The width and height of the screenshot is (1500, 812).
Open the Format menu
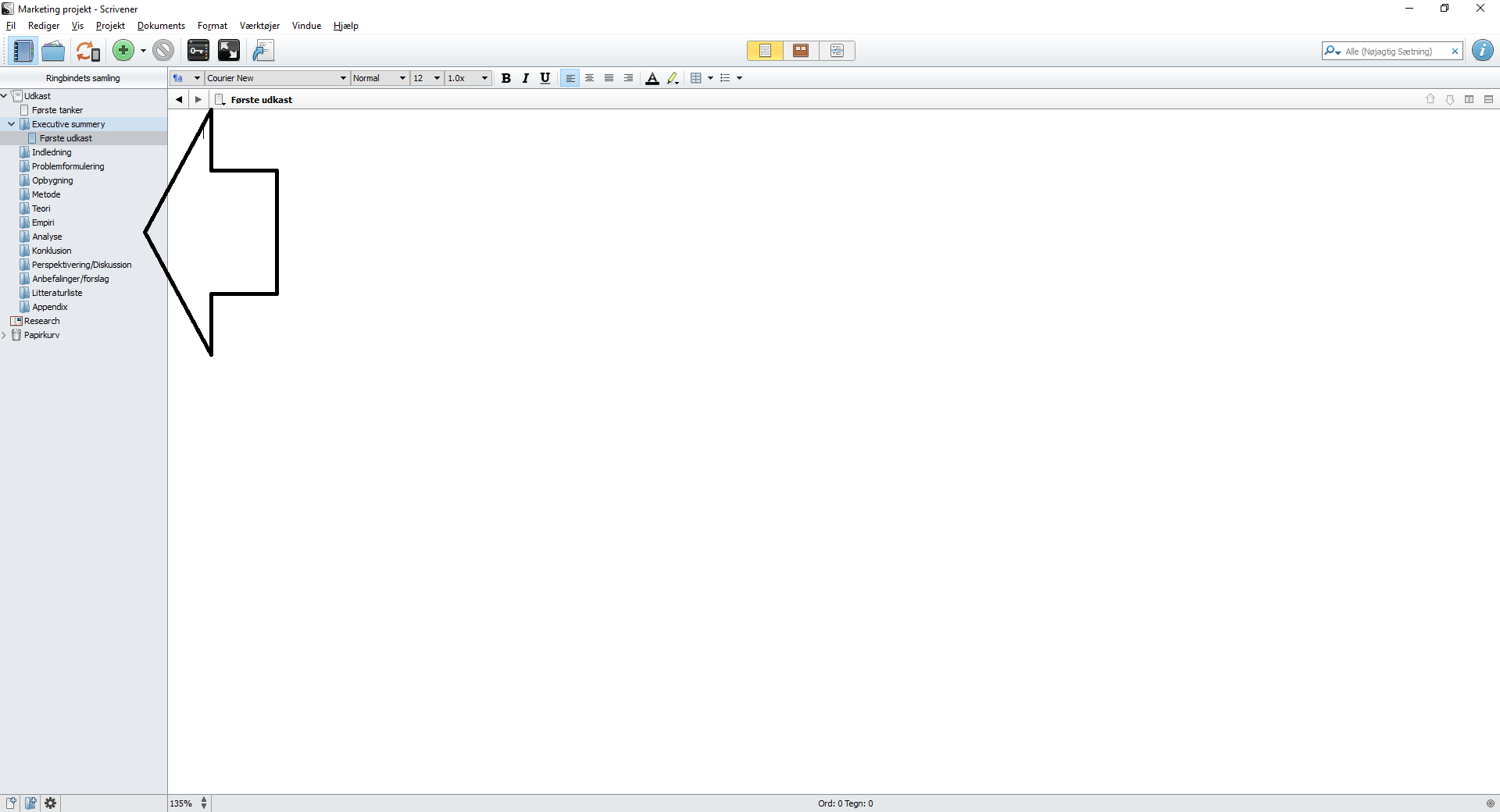[212, 26]
